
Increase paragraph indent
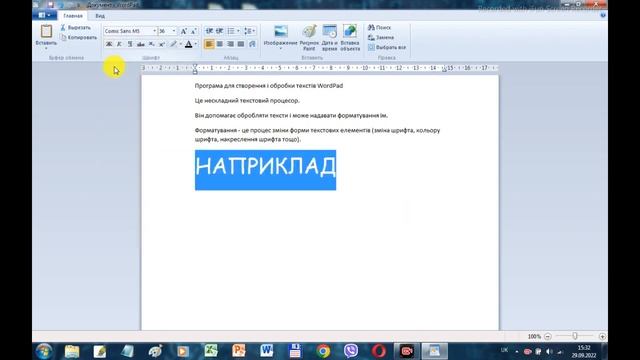[x=220, y=31]
